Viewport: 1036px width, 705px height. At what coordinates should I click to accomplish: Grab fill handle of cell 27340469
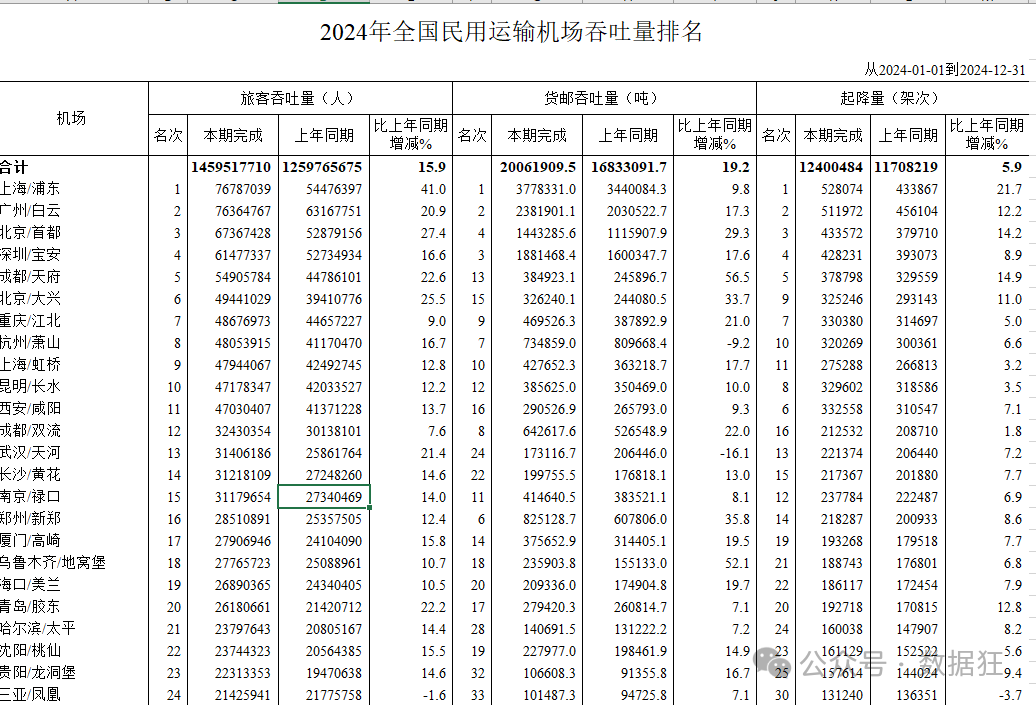tap(369, 507)
